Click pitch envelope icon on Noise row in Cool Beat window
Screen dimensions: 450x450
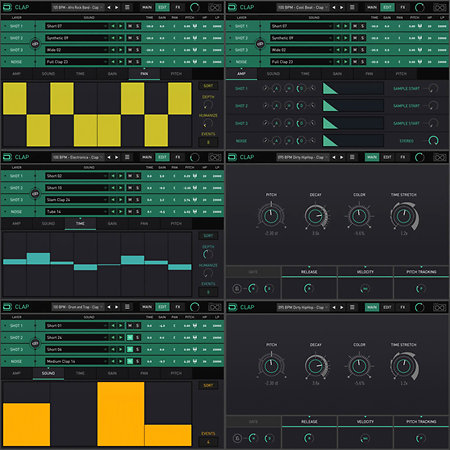point(420,62)
